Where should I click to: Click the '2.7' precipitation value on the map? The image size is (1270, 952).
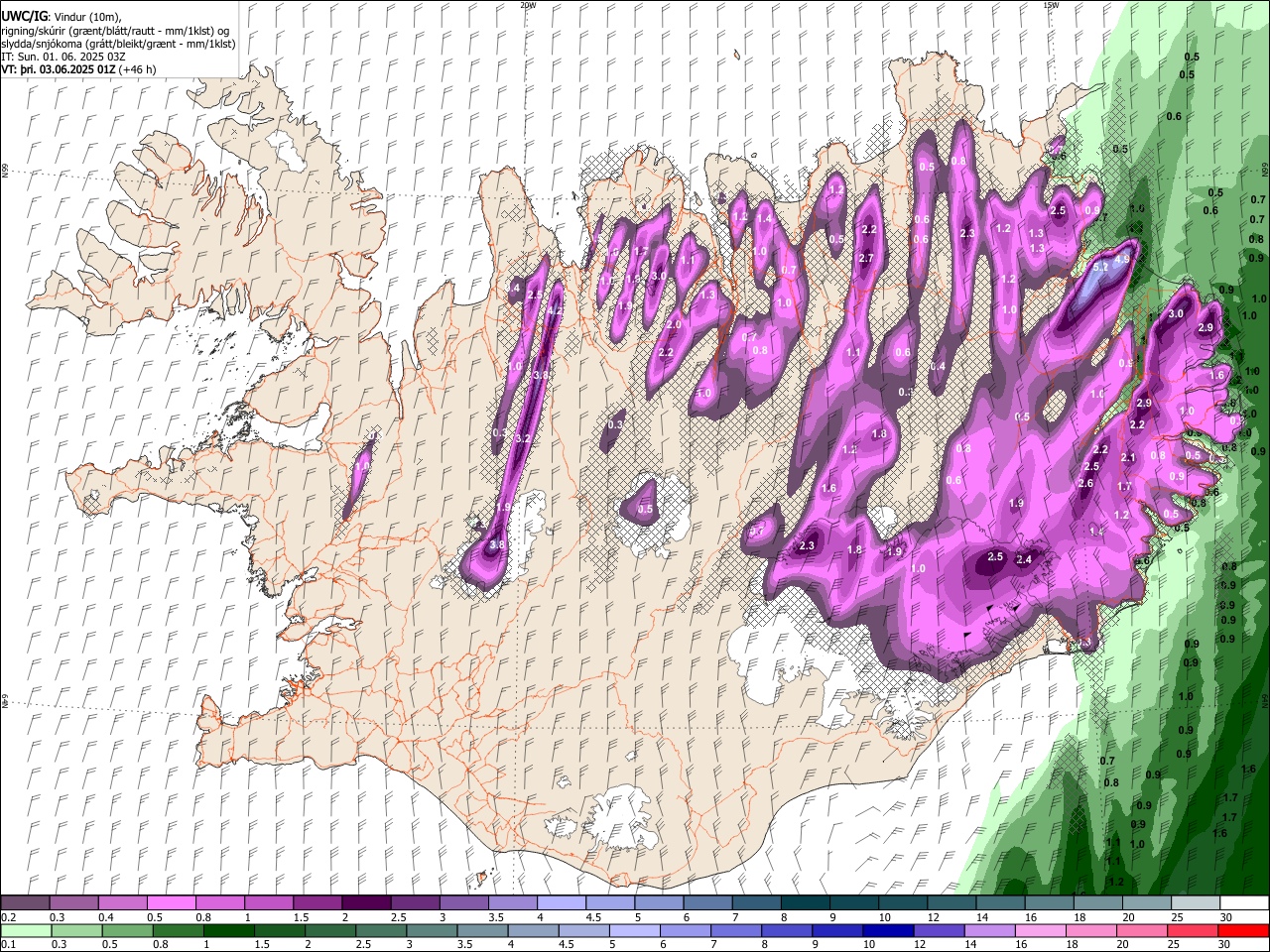(x=865, y=259)
